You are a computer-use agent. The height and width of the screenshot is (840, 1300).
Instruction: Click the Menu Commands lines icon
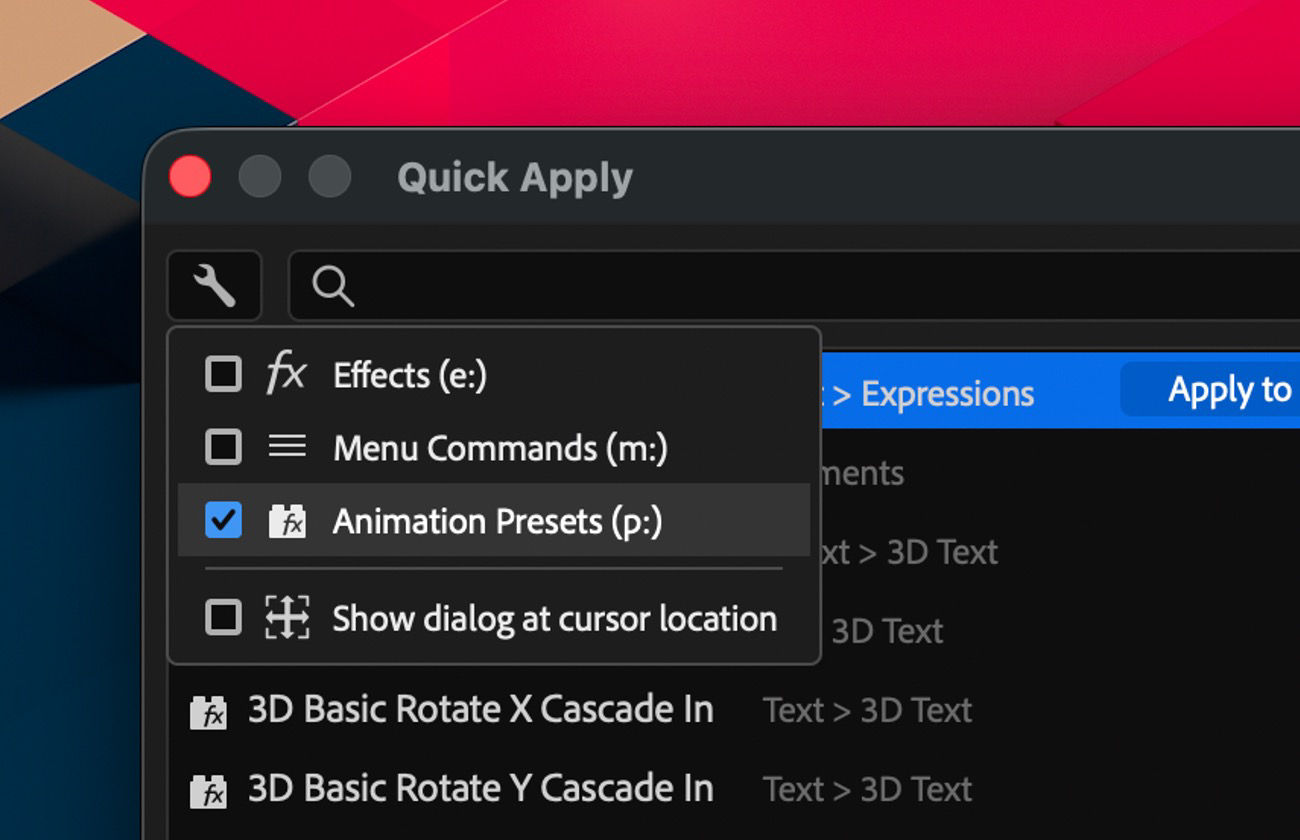tap(287, 447)
